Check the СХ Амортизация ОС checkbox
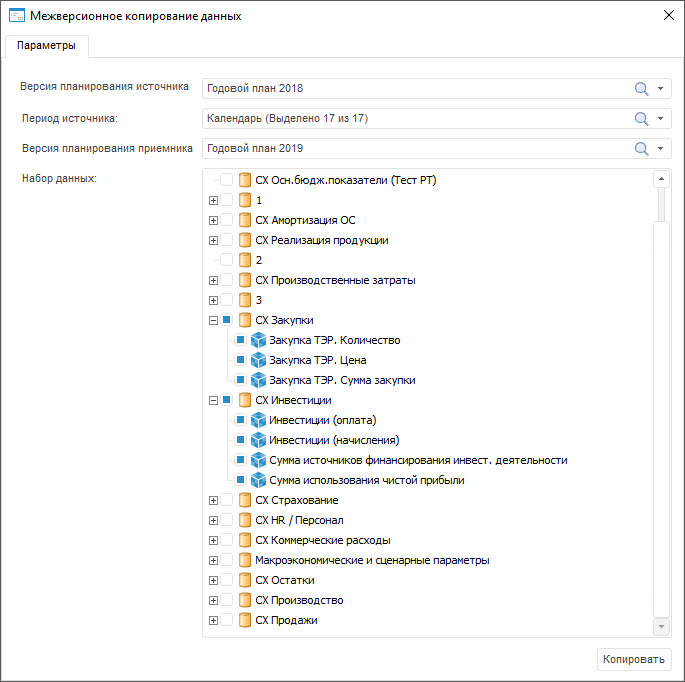 227,220
